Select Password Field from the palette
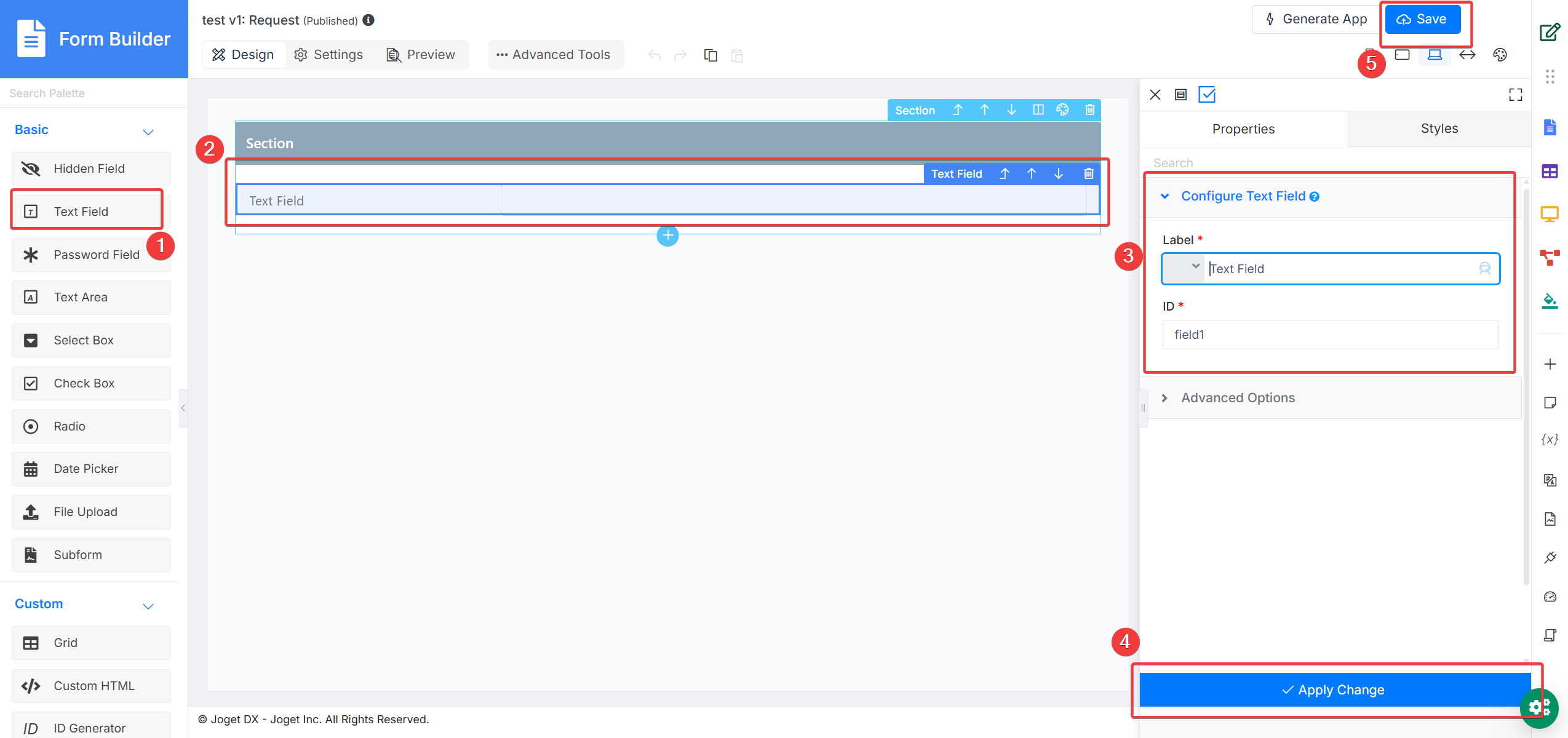This screenshot has width=1568, height=738. (x=91, y=255)
